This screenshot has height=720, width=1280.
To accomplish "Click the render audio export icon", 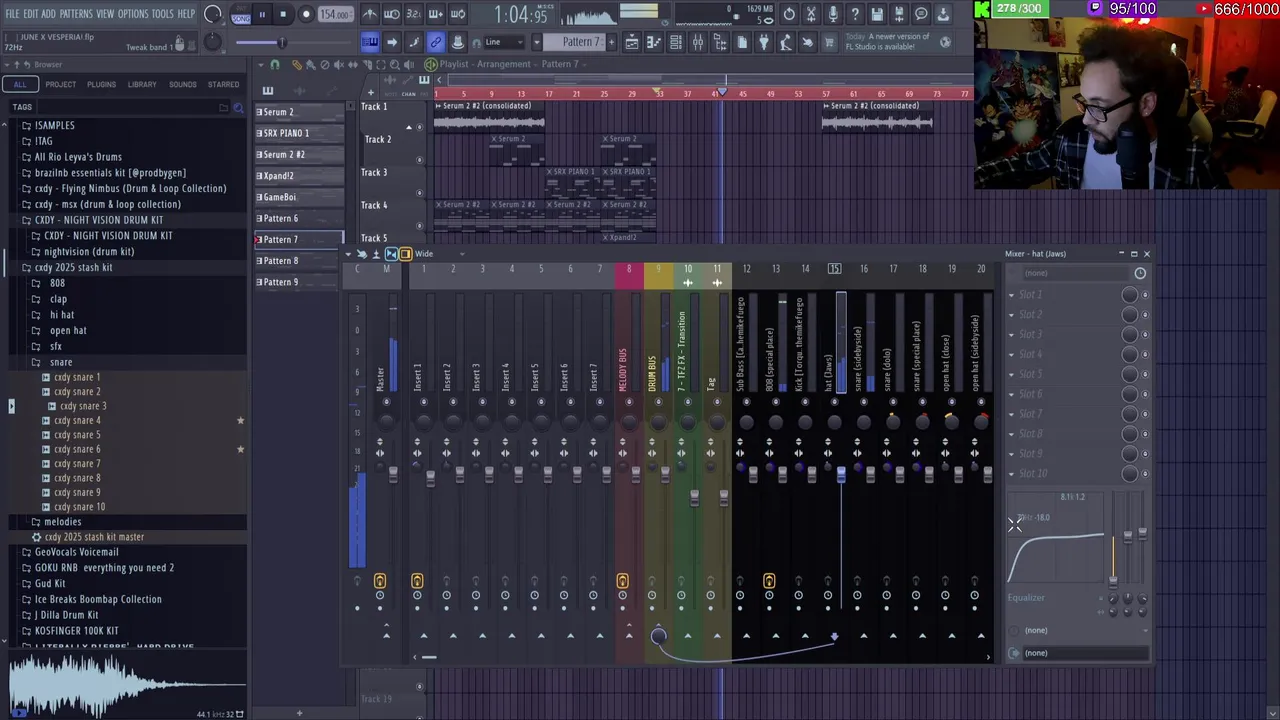I will click(899, 15).
